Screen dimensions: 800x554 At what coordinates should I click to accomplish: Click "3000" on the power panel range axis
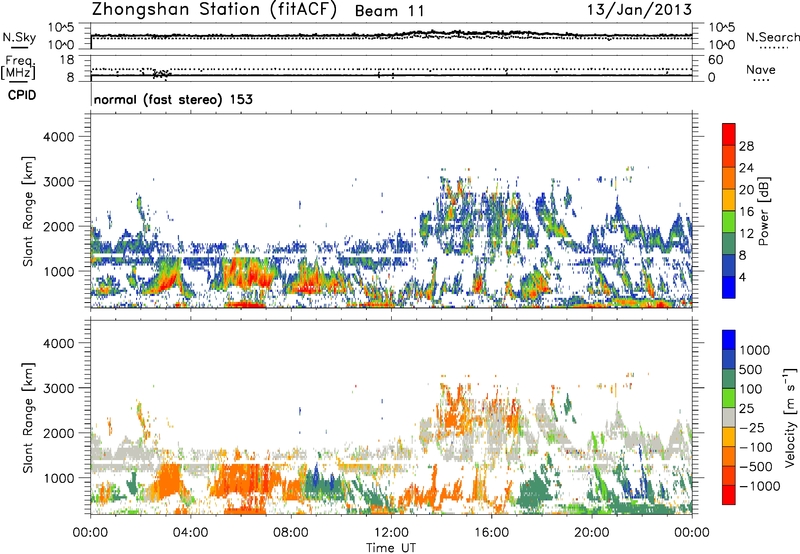[58, 182]
